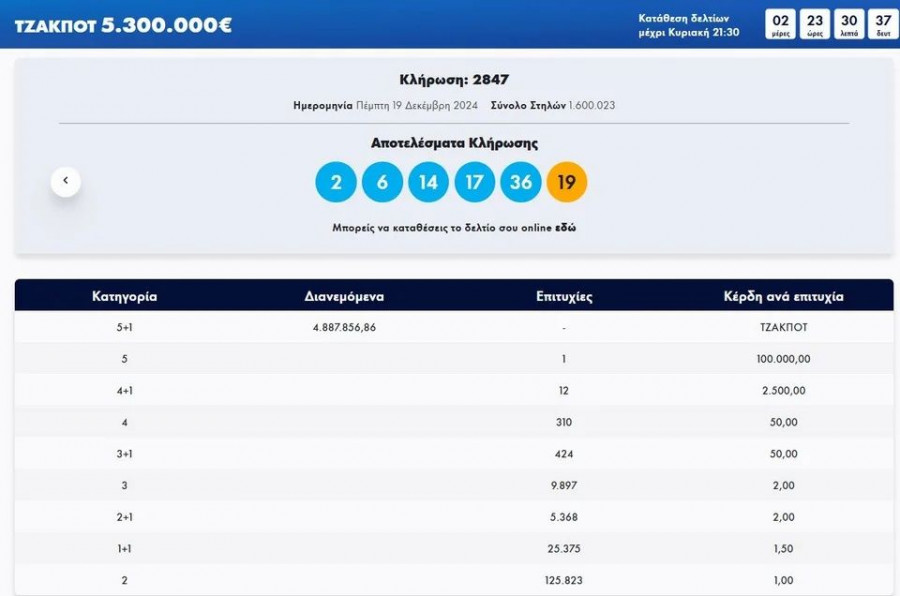Sort by the 'Διανεμόμενα' column header
The width and height of the screenshot is (900, 596).
pyautogui.click(x=344, y=297)
